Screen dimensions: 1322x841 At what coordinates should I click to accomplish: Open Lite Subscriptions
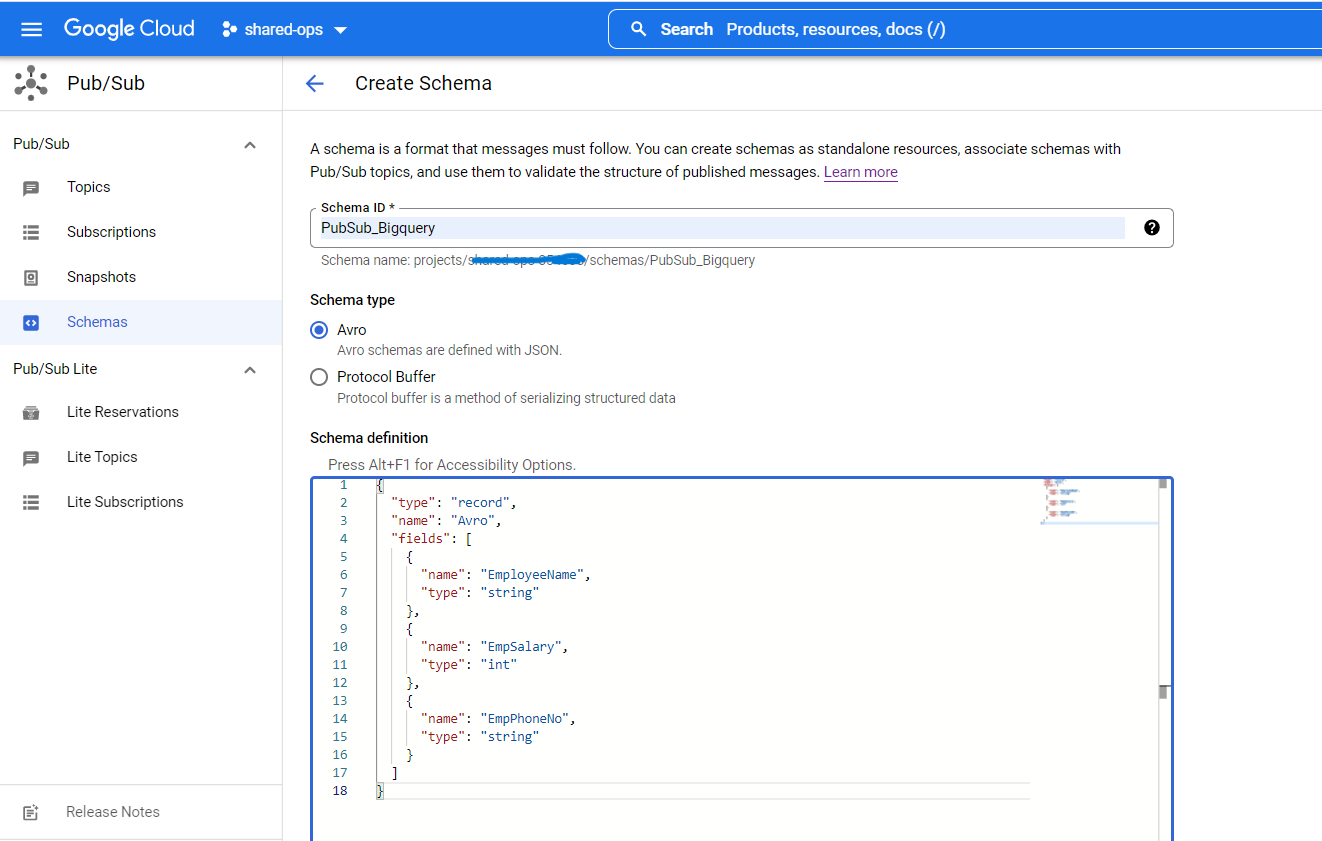125,501
